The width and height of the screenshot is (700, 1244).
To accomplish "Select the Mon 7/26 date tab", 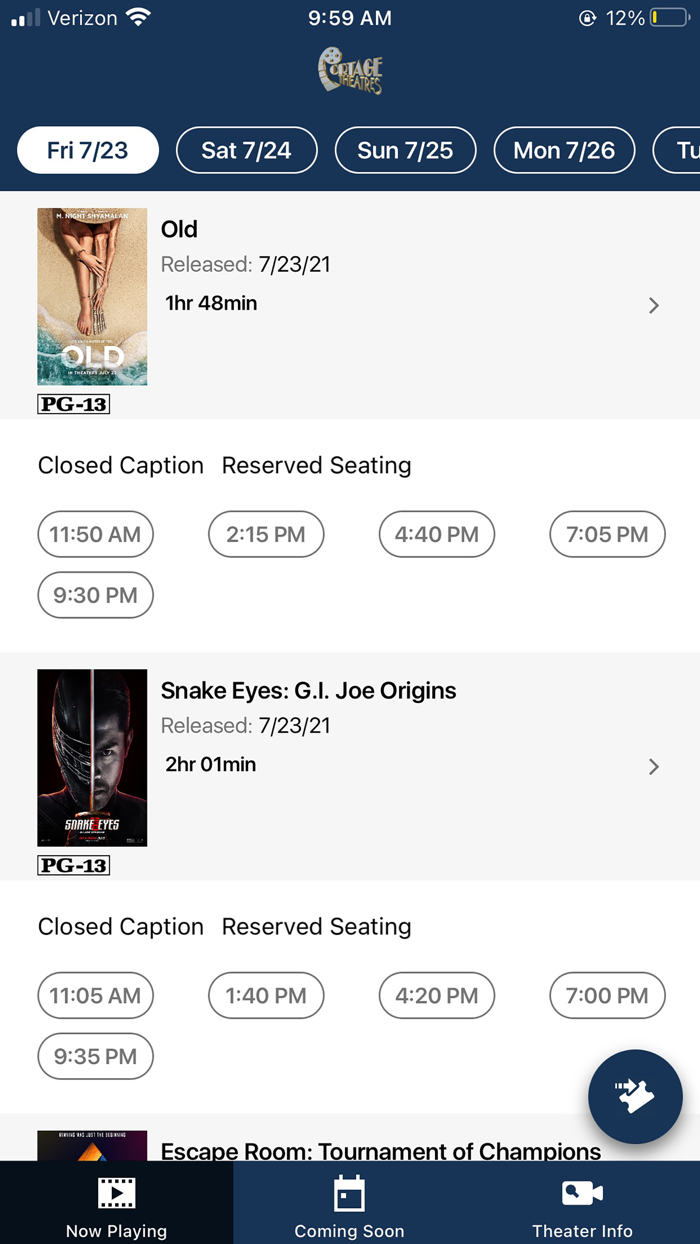I will (x=564, y=150).
